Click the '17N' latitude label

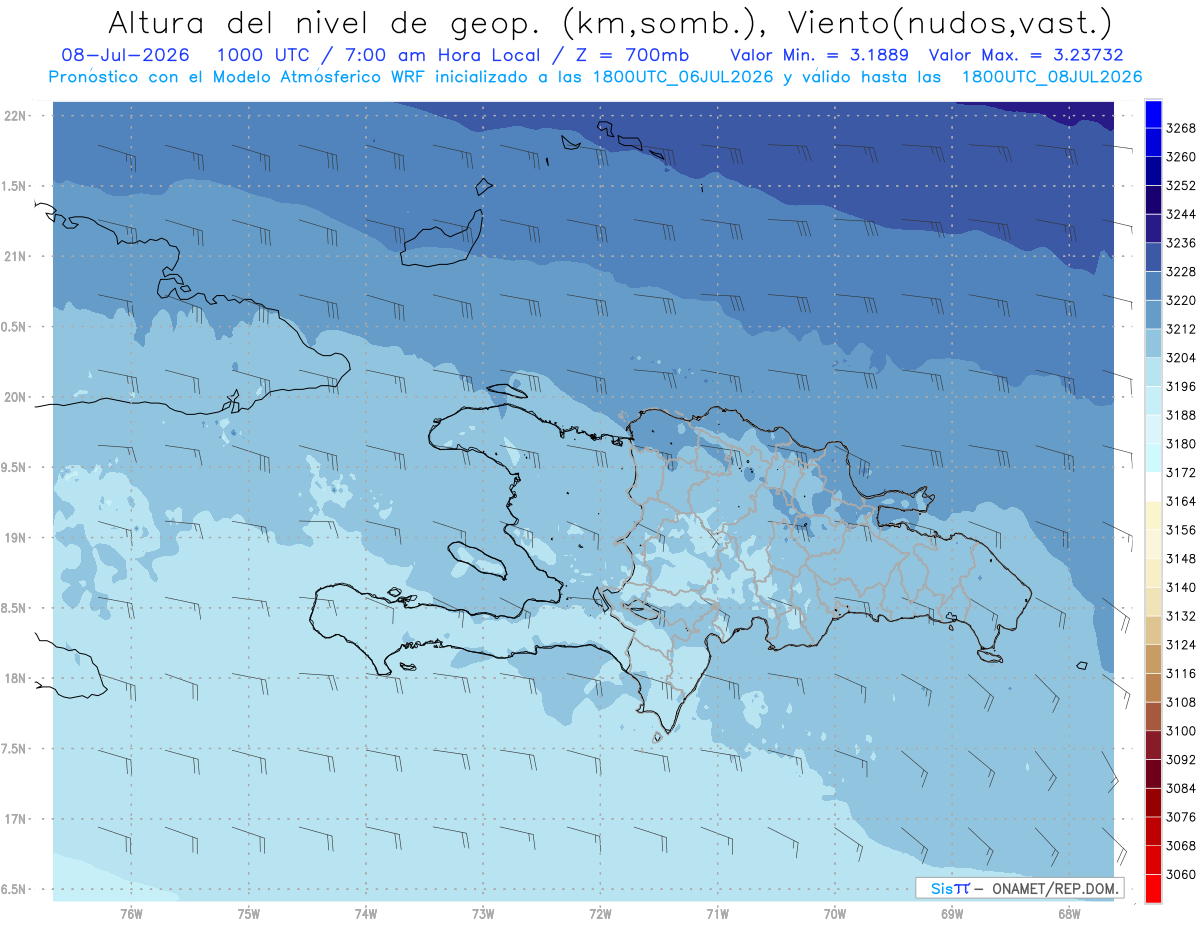(17, 820)
